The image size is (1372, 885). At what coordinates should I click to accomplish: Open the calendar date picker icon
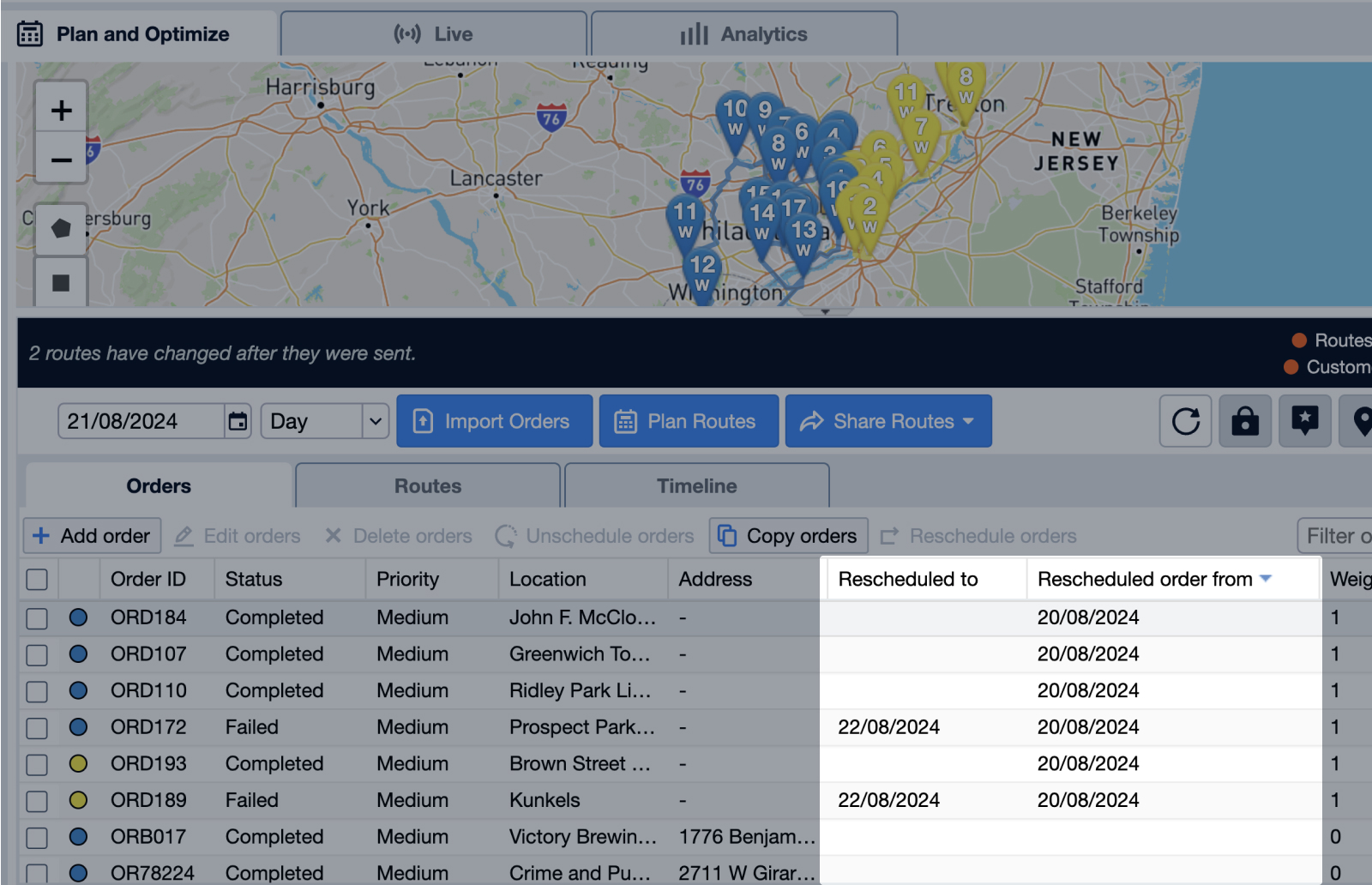pyautogui.click(x=238, y=421)
